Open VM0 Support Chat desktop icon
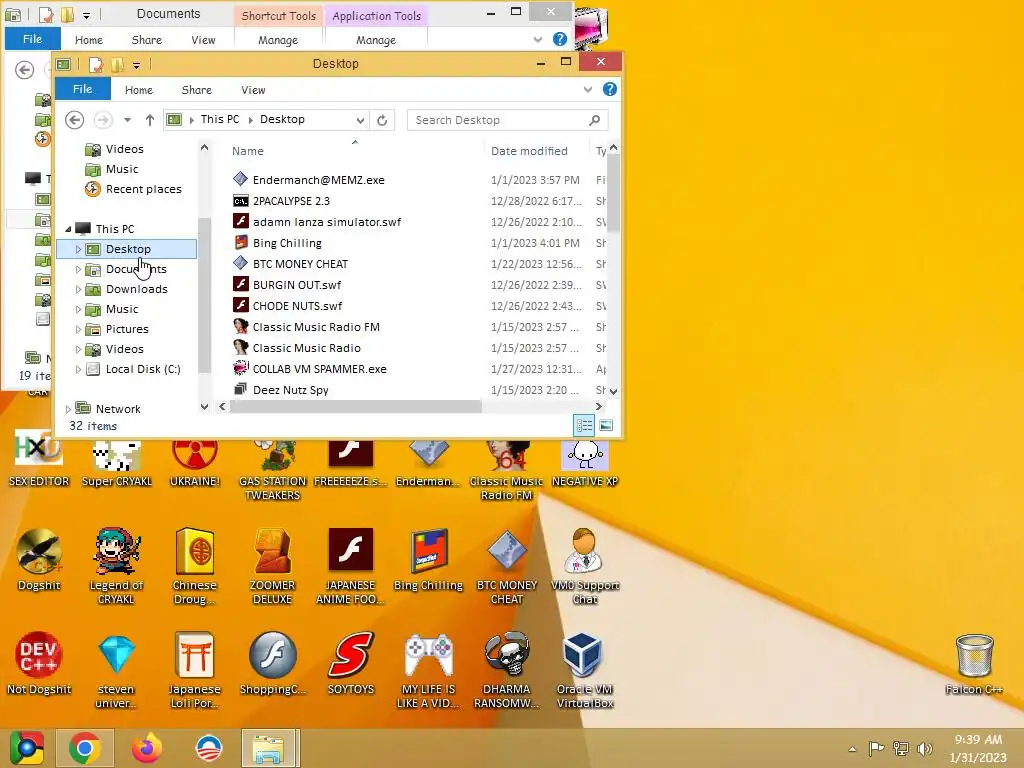 584,566
